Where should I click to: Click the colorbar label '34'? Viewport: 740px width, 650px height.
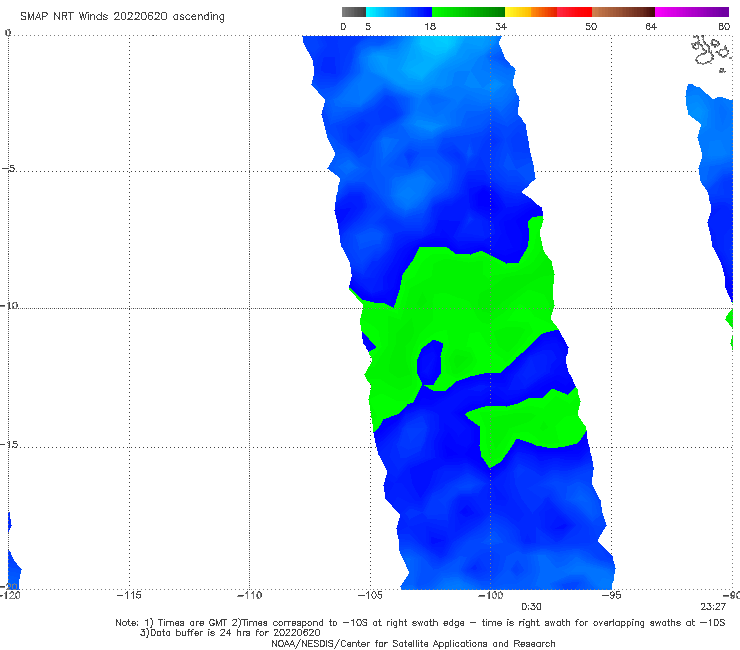pyautogui.click(x=501, y=26)
